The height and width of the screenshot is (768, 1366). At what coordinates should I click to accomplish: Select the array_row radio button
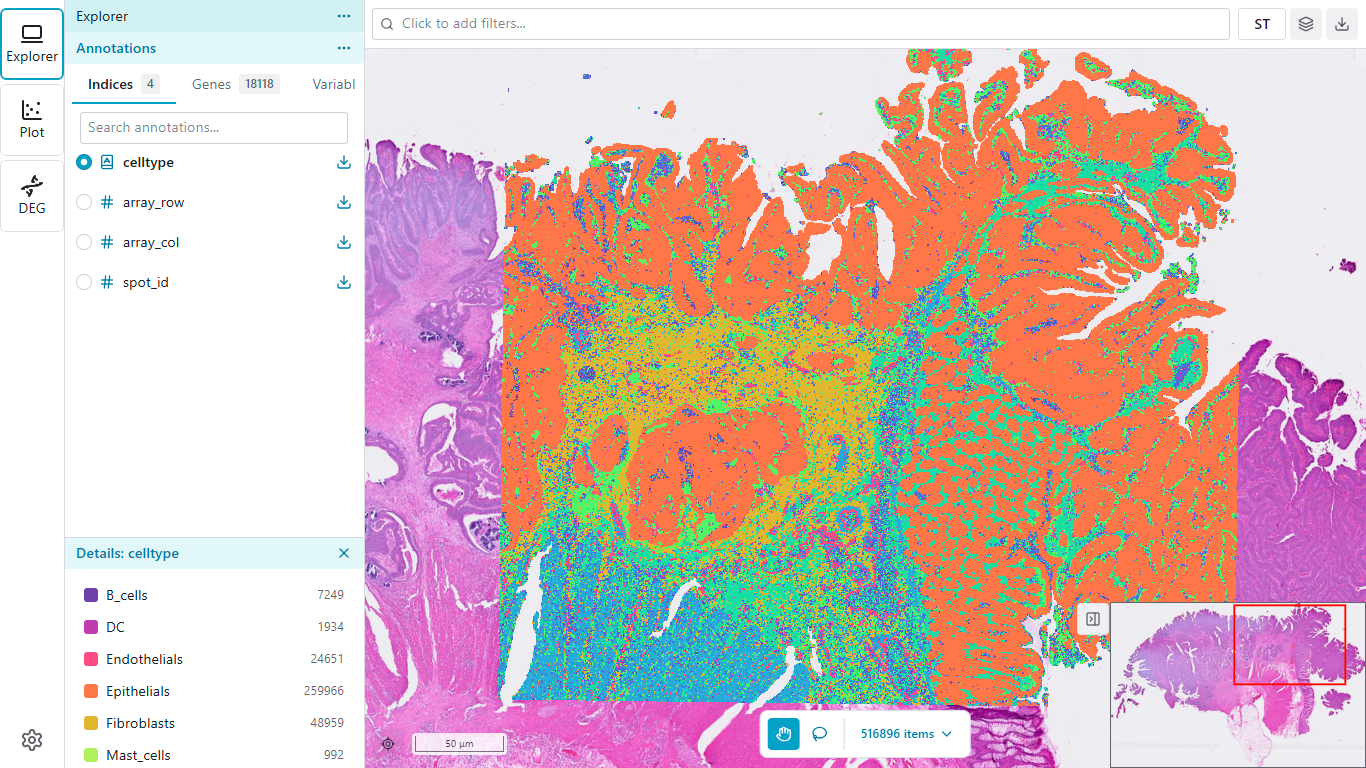(84, 202)
